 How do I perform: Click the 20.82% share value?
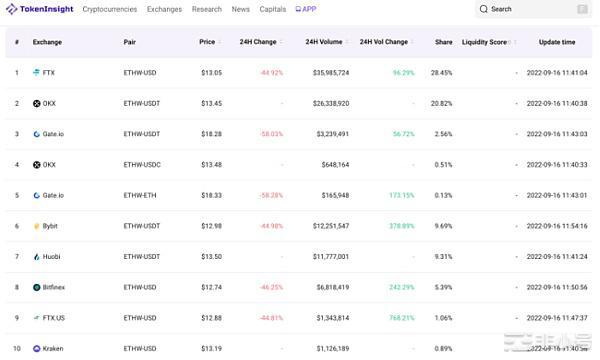442,103
